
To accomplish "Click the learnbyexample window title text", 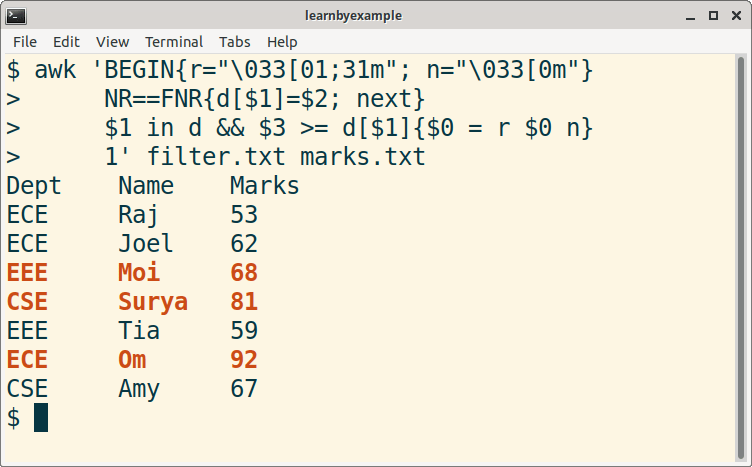I will tap(375, 15).
